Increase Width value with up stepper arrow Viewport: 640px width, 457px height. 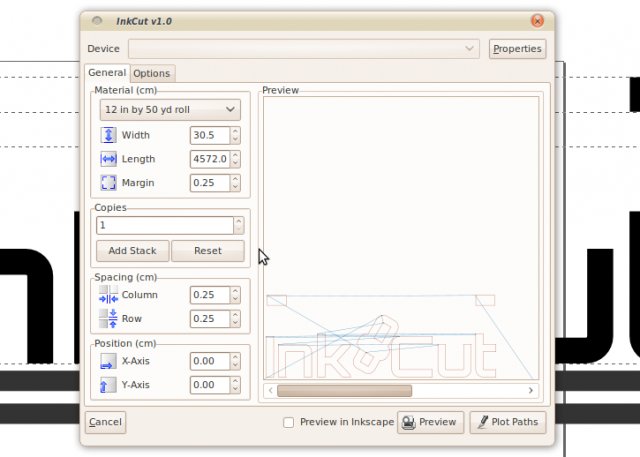coord(235,131)
